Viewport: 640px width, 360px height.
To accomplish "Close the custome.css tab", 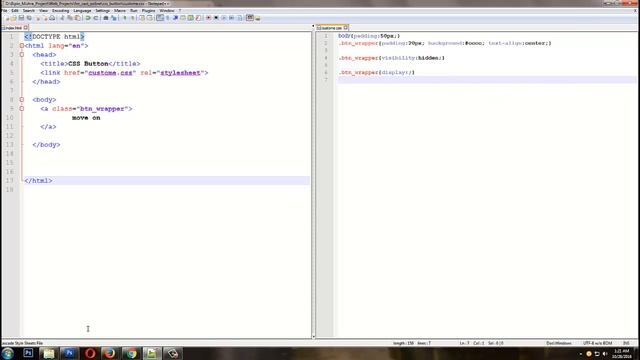I will (x=346, y=28).
